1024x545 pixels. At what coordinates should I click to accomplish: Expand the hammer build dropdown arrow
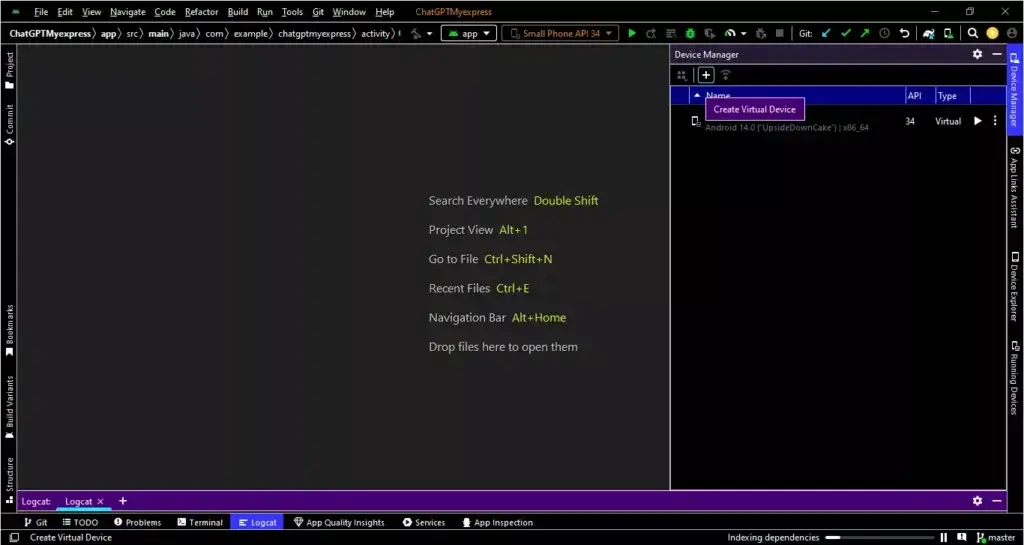(429, 33)
